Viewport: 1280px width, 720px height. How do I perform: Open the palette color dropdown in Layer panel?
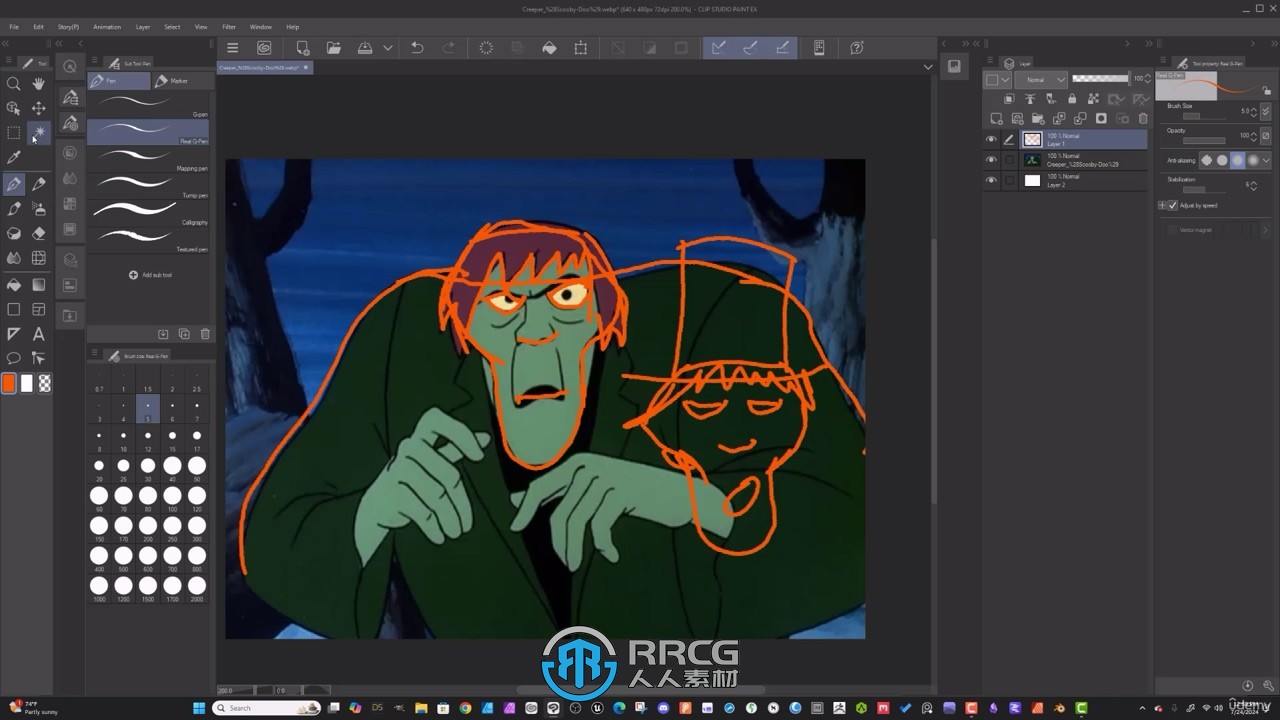pos(997,79)
